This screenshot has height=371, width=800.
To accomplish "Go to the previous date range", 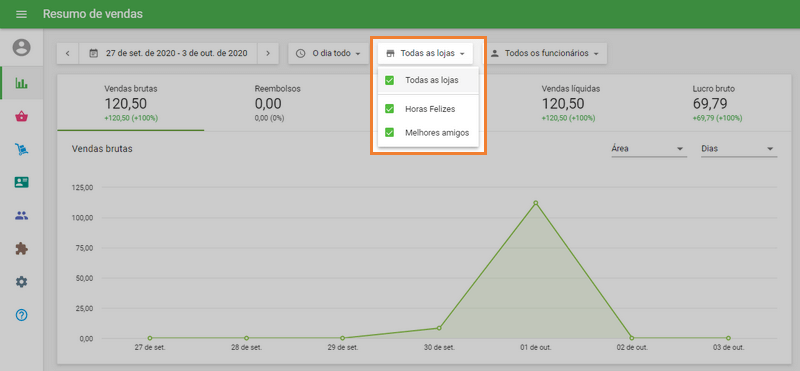I will [68, 53].
